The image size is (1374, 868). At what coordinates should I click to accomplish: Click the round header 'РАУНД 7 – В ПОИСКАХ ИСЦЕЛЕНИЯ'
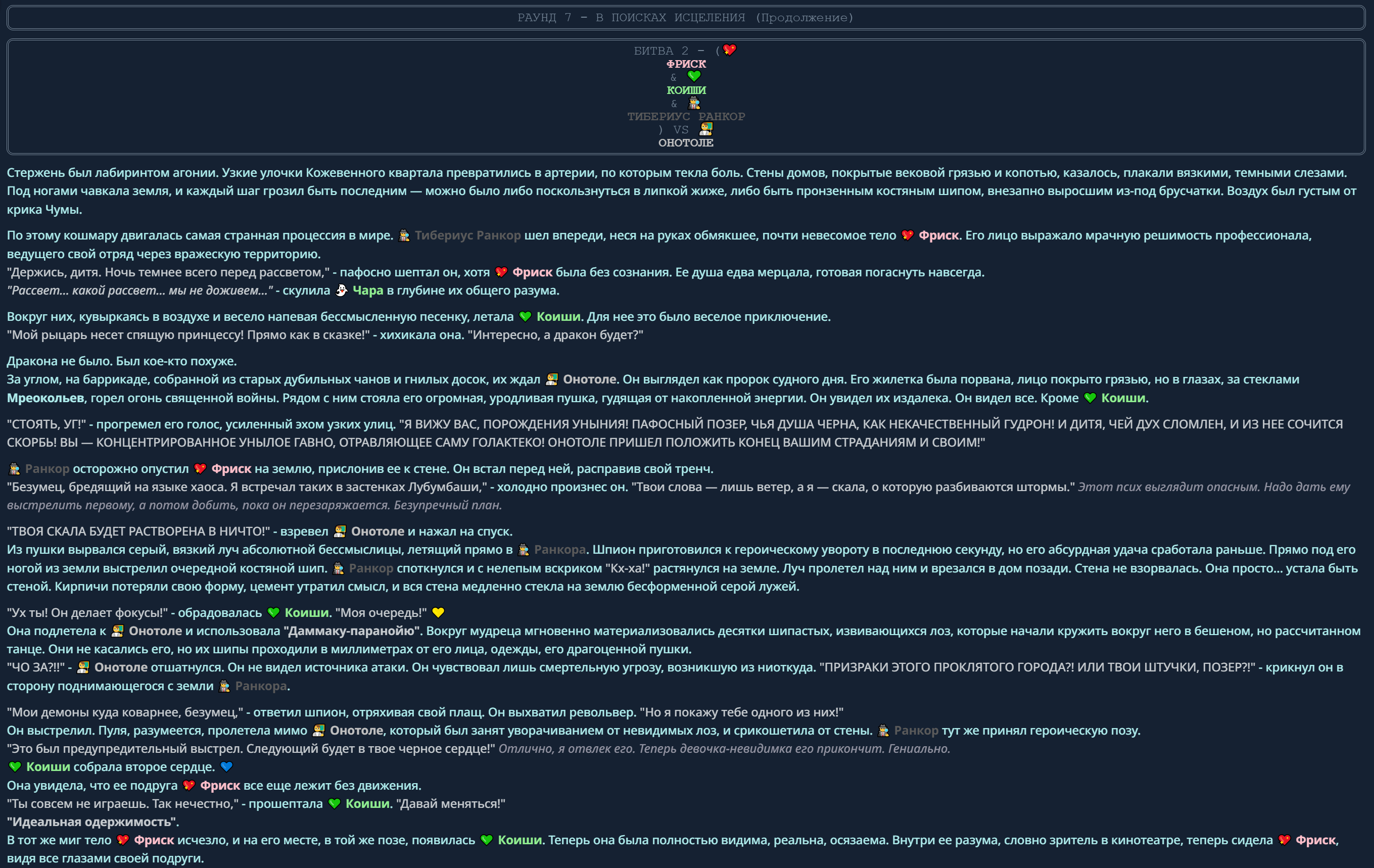(x=686, y=18)
